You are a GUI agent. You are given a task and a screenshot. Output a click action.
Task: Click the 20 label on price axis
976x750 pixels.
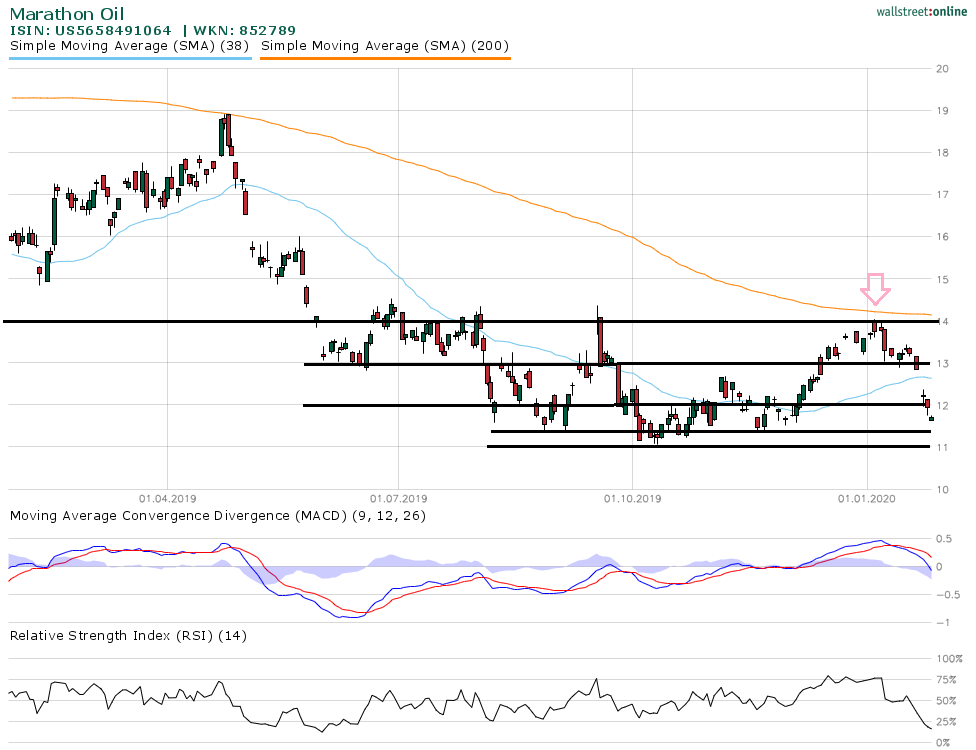click(x=942, y=69)
